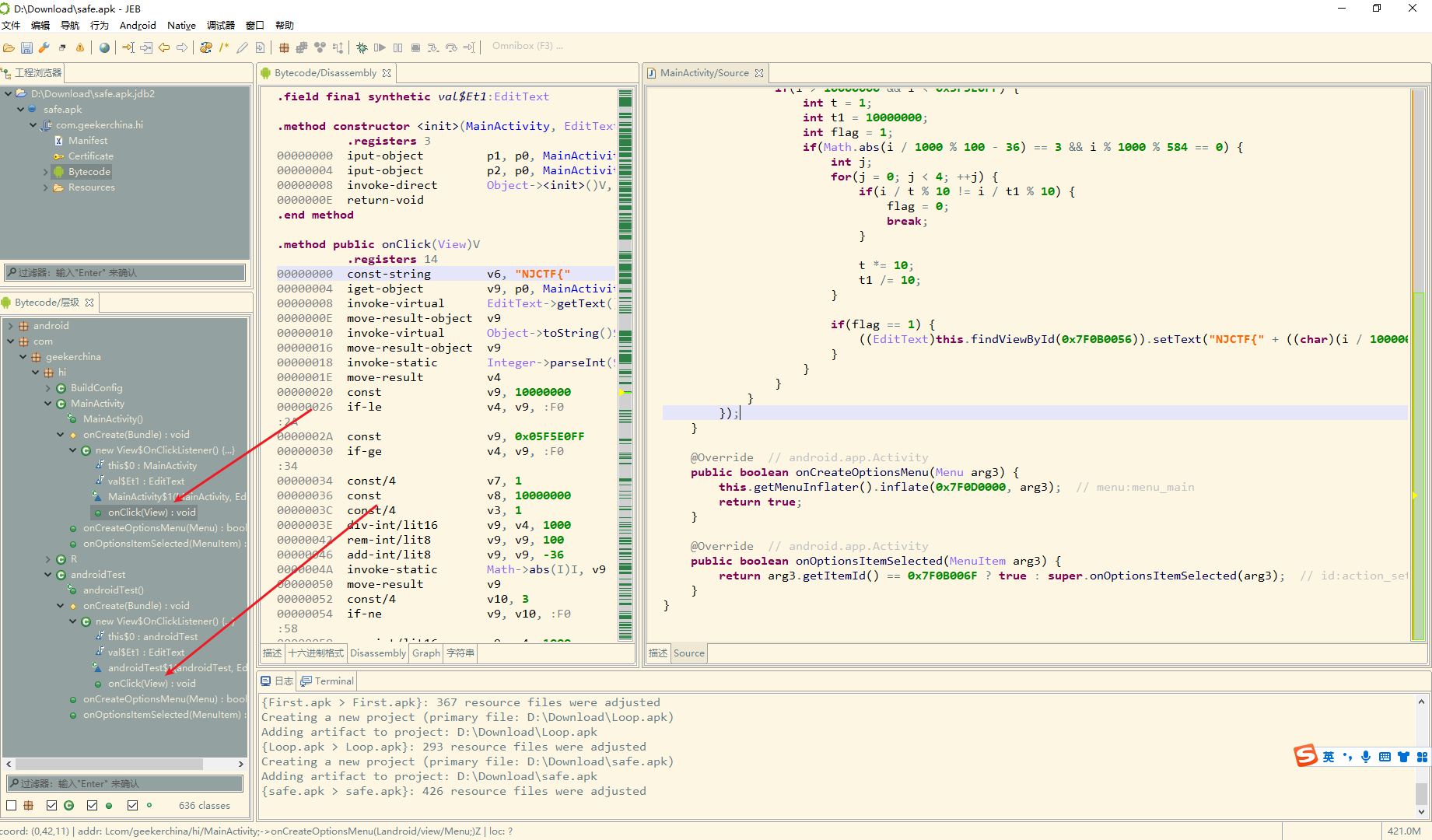This screenshot has height=840, width=1432.
Task: Click the yellow back navigation arrow
Action: pyautogui.click(x=164, y=47)
